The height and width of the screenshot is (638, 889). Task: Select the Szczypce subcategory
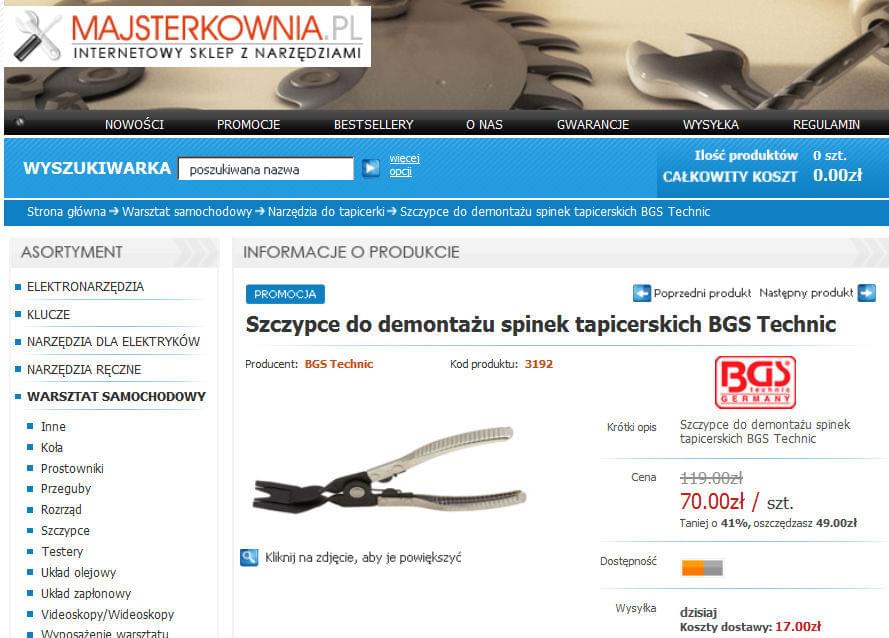coord(65,531)
